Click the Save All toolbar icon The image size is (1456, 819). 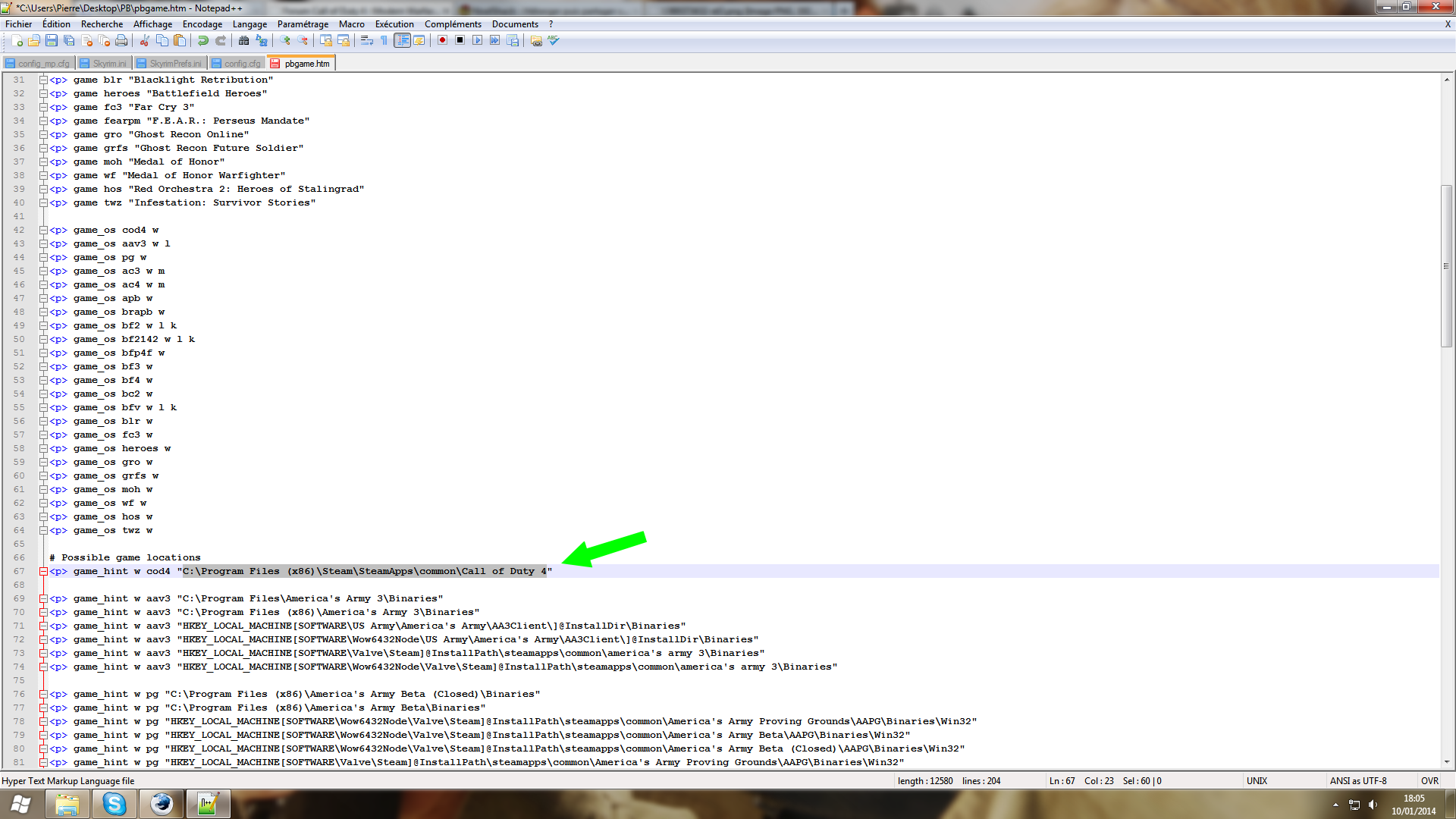pos(69,41)
